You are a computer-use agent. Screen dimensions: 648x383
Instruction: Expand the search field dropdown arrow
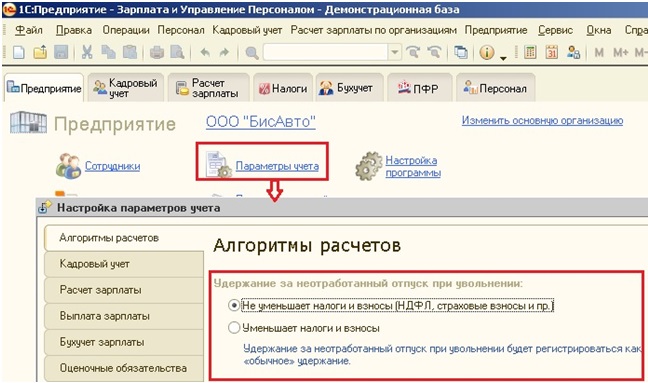point(395,52)
